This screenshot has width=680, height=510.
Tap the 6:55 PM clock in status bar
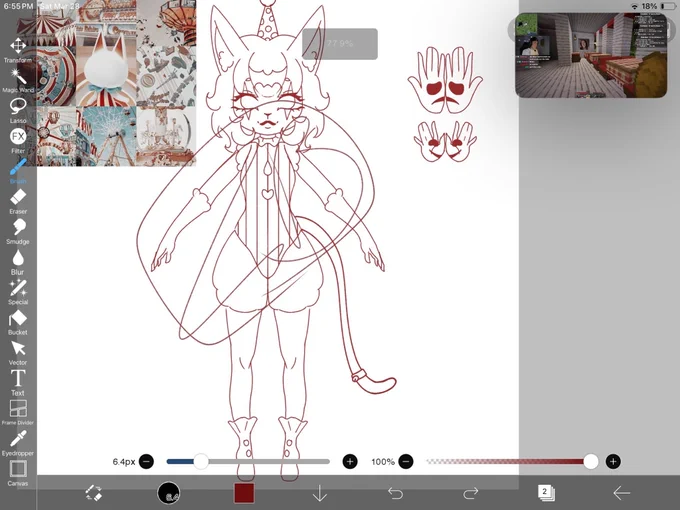click(x=18, y=6)
